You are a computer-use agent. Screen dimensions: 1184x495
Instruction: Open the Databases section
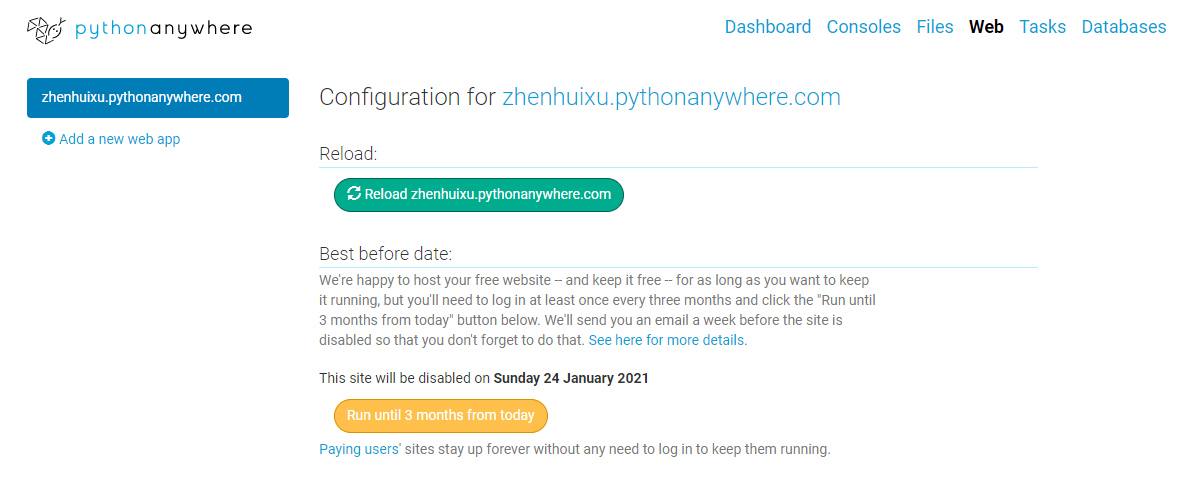point(1124,27)
